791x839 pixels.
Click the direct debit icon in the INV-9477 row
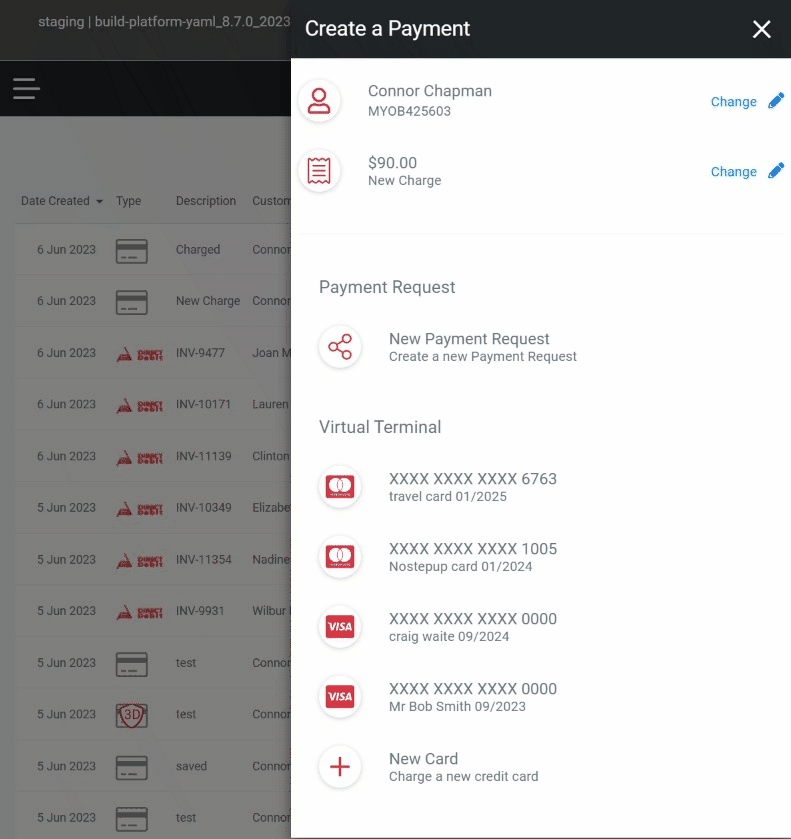click(x=139, y=354)
